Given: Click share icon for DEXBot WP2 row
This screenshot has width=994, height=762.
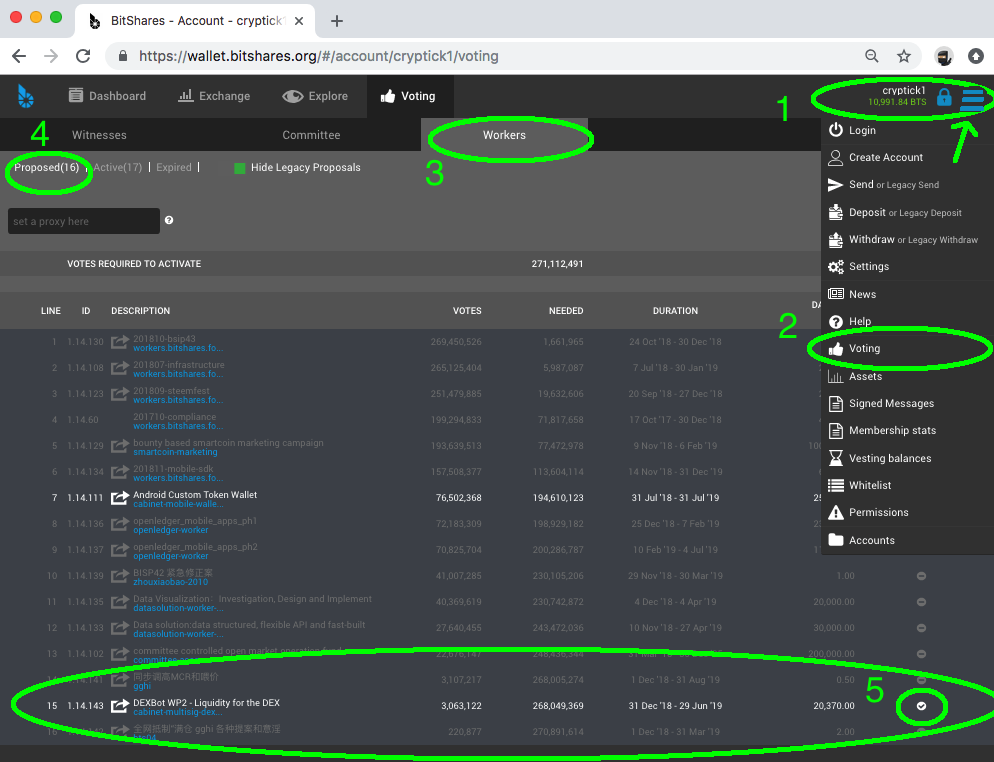Looking at the screenshot, I should pyautogui.click(x=120, y=706).
